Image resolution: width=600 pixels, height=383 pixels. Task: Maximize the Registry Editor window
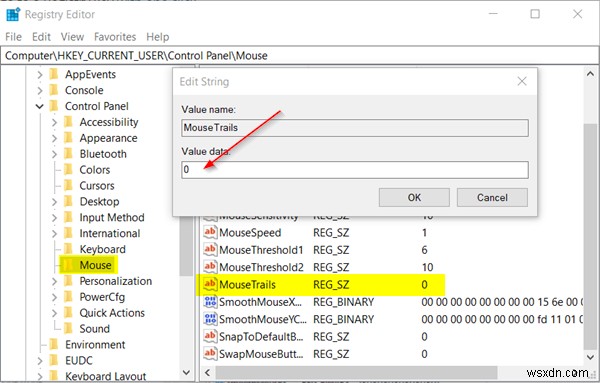535,14
